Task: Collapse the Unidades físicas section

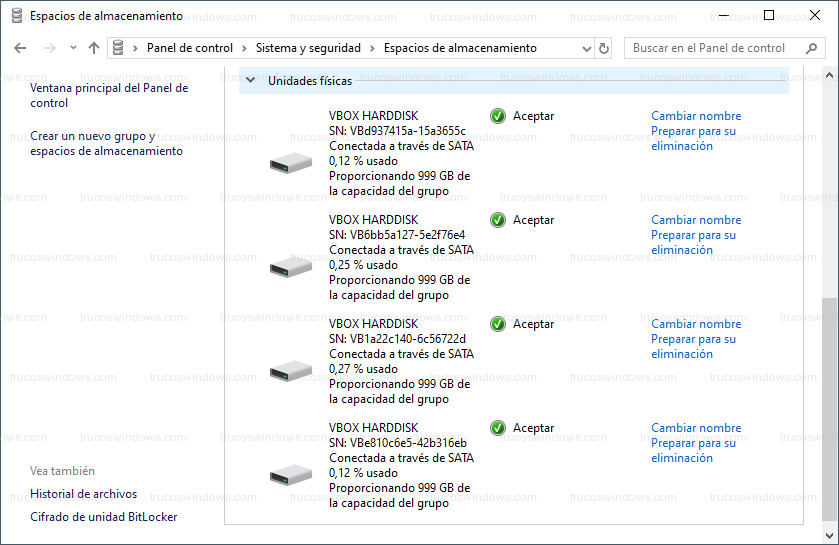Action: 250,80
